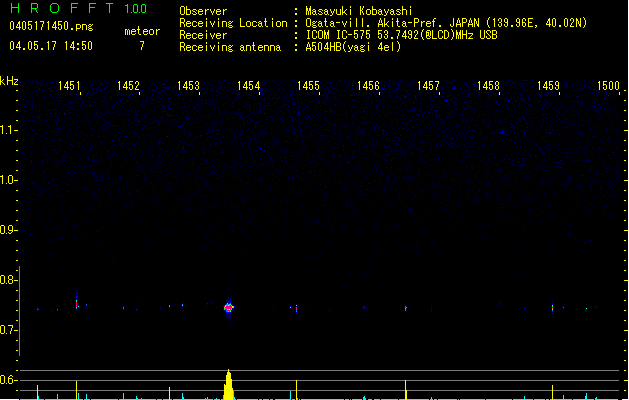This screenshot has height=400, width=629.
Task: Click the Receiving Location field label
Action: tap(233, 23)
